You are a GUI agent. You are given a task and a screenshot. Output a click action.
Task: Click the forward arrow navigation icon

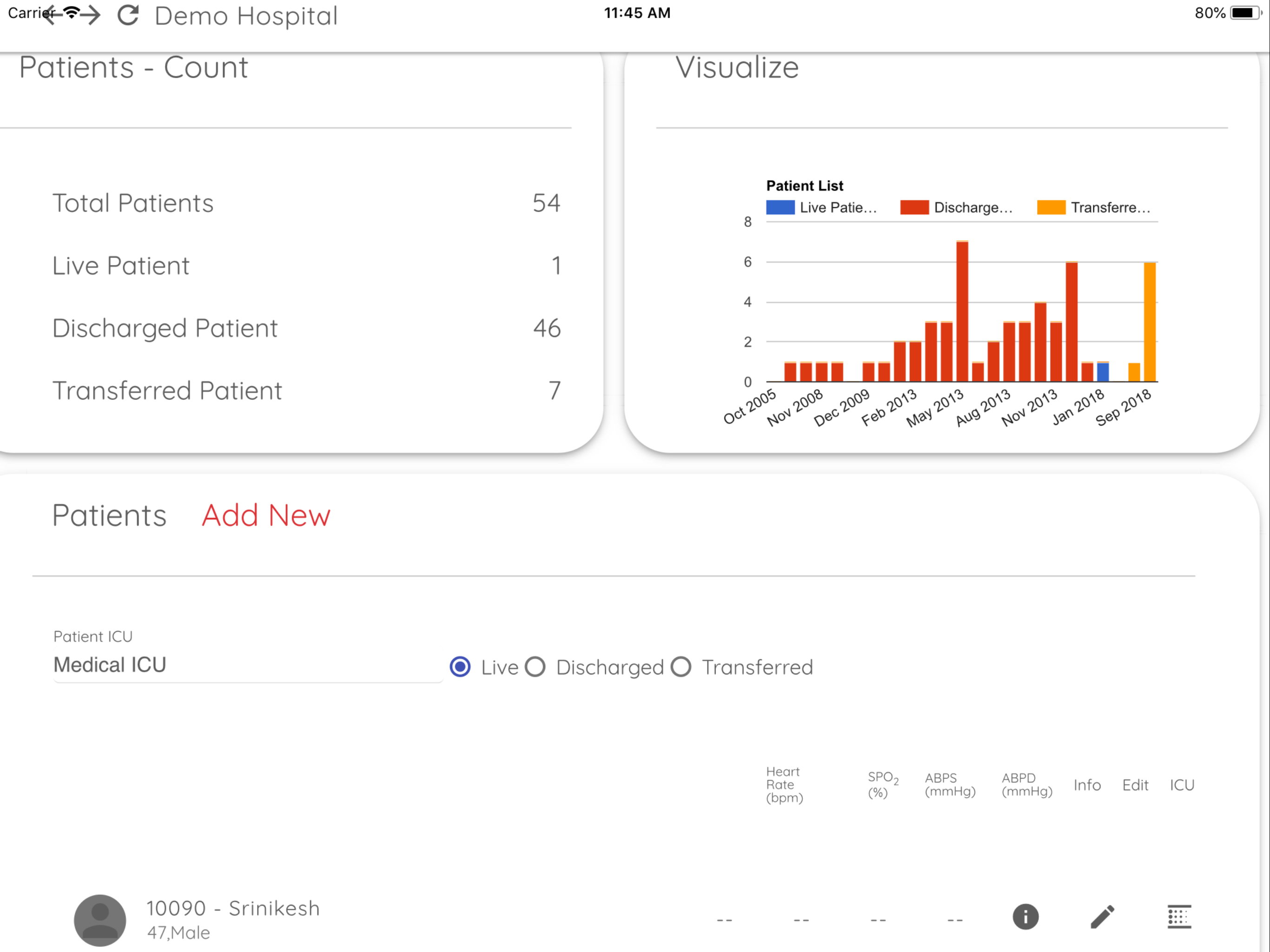click(x=90, y=15)
